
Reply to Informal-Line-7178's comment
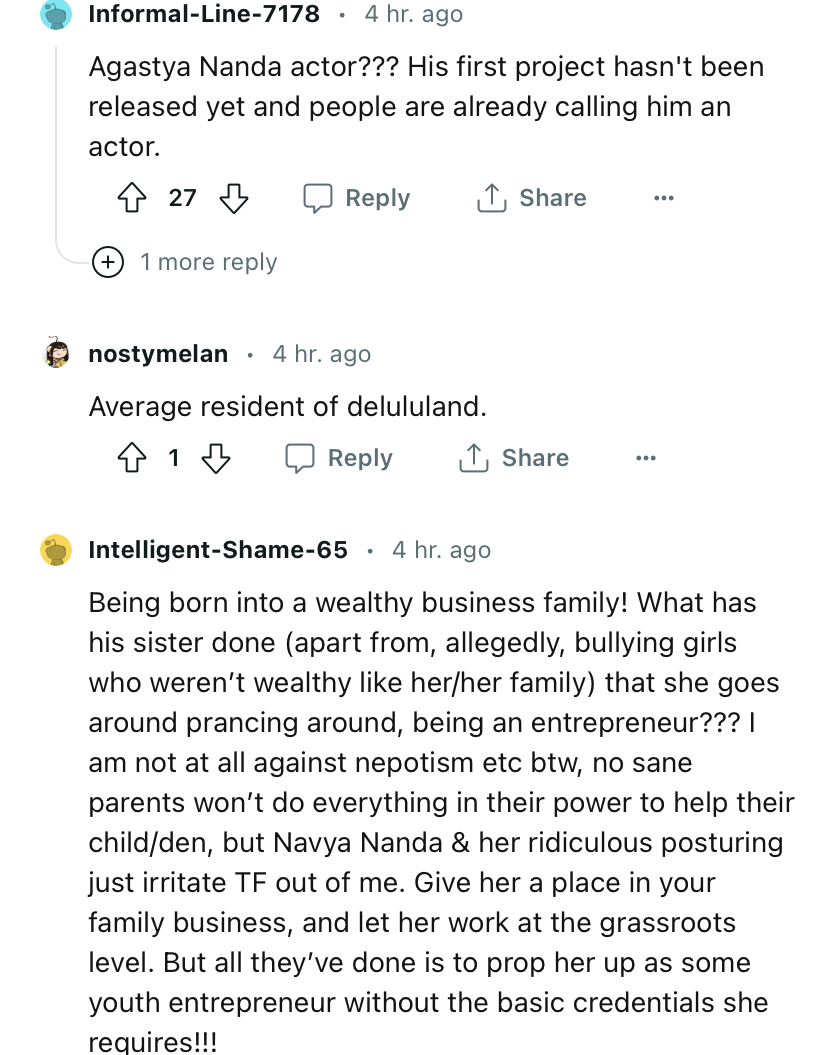pyautogui.click(x=357, y=198)
